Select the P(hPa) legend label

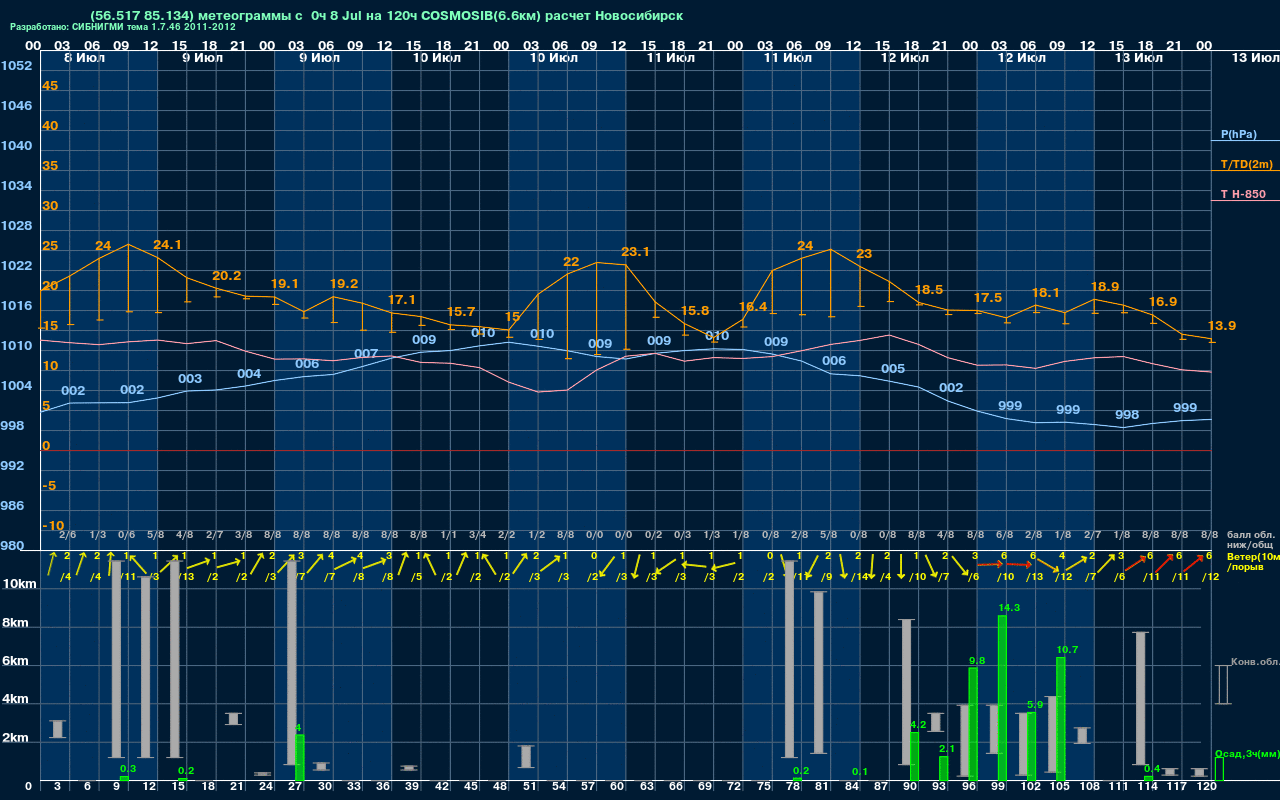coord(1238,134)
